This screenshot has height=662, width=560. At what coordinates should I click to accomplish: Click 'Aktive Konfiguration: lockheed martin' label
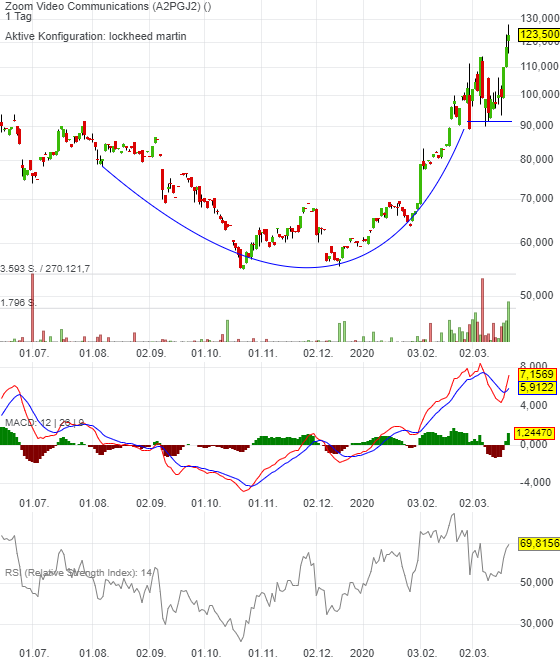click(95, 36)
